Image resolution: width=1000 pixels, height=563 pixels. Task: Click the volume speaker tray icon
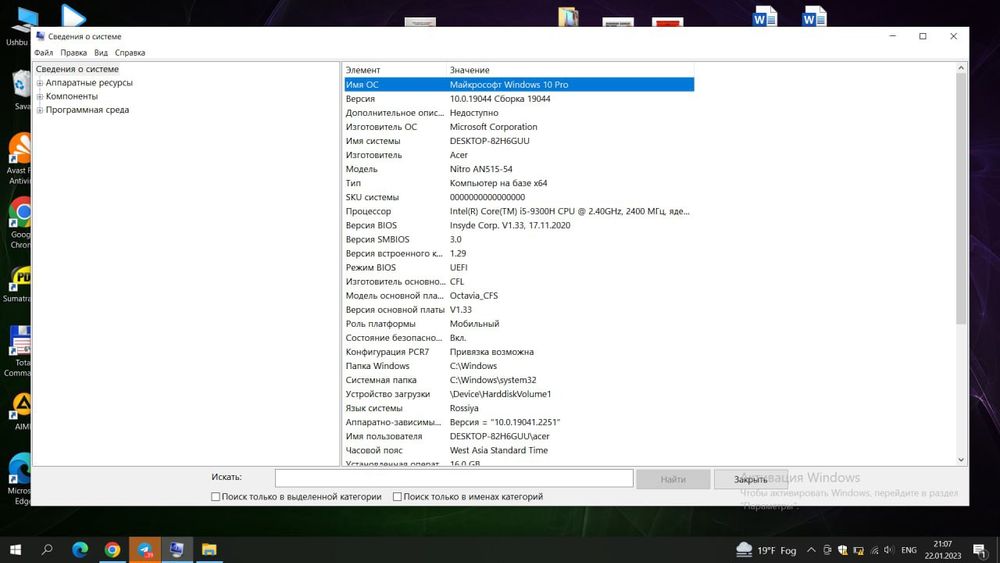click(x=888, y=550)
